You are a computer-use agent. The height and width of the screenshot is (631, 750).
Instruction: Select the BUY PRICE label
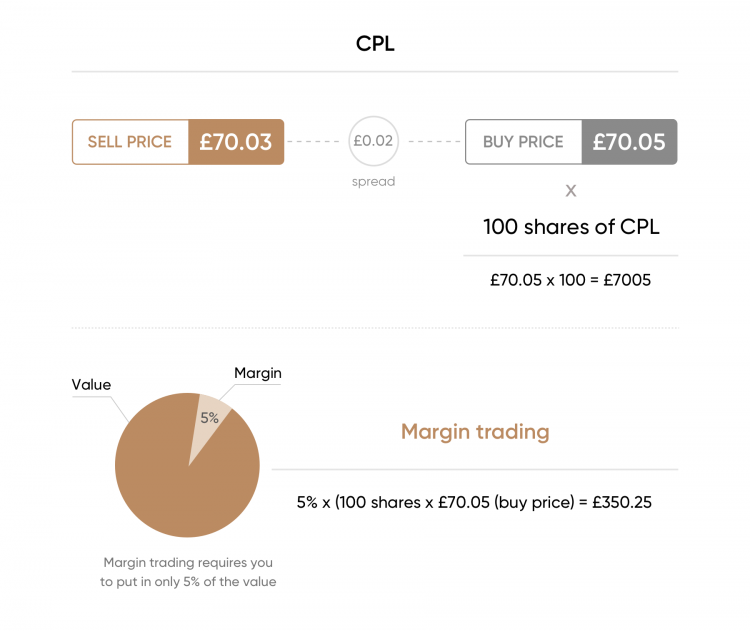[x=523, y=142]
